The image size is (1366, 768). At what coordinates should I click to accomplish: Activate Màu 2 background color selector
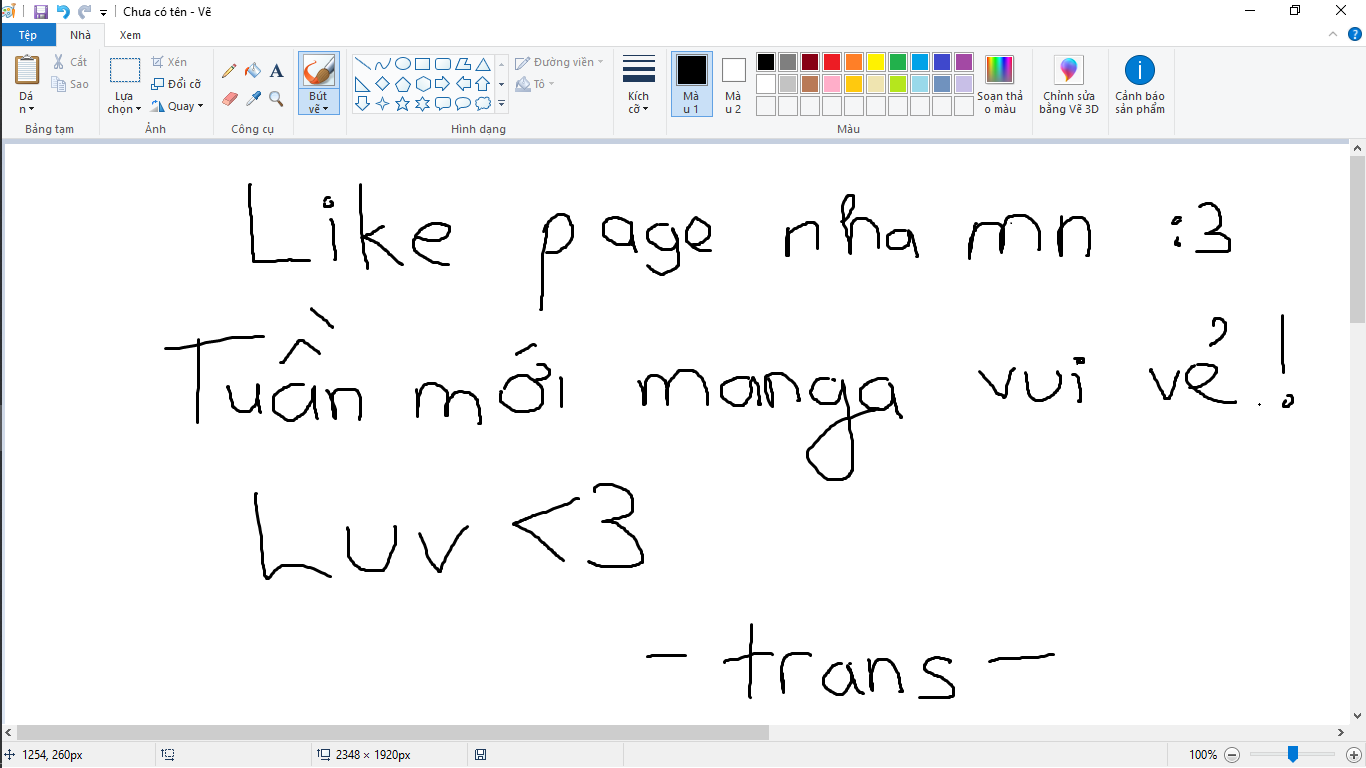click(x=733, y=84)
